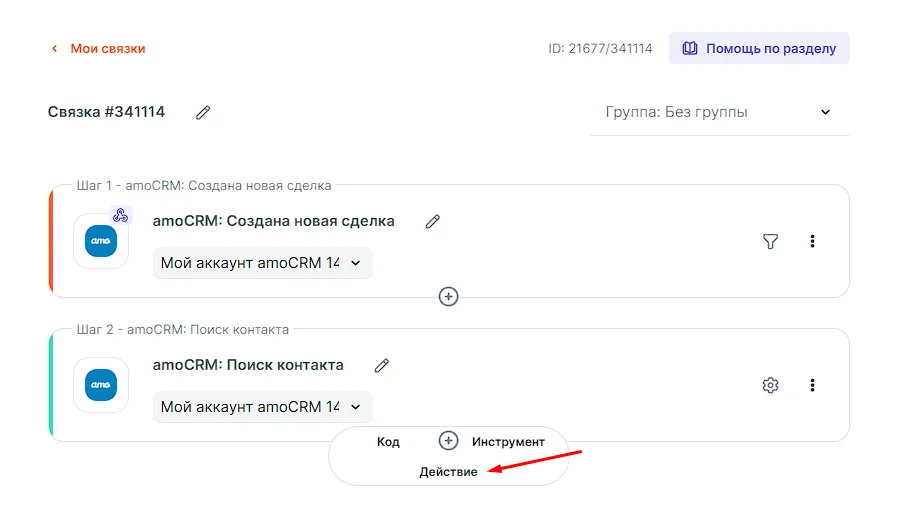Rename step 'Поиск контакта' via pencil icon
The width and height of the screenshot is (912, 511).
(x=381, y=366)
